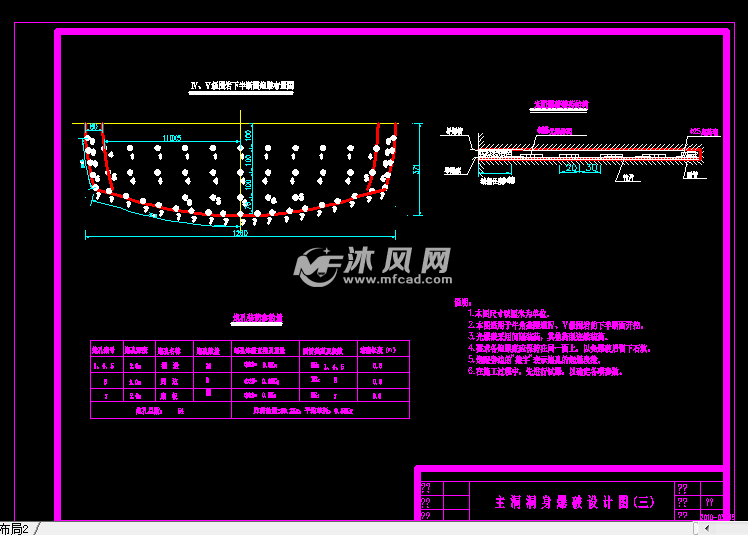Select the 布局2 layout tab

point(16,527)
